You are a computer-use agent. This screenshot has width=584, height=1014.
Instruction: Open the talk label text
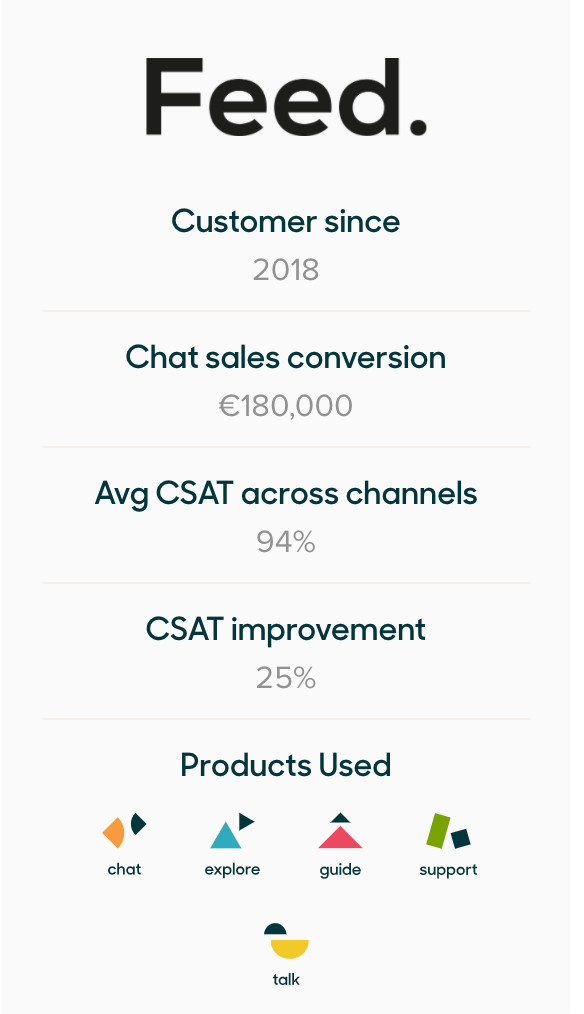point(286,979)
